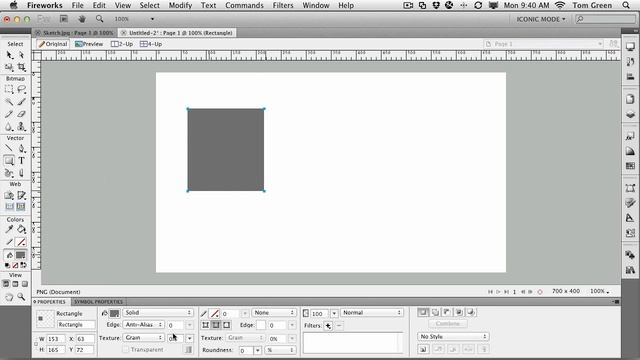Open the Normal blend mode dropdown

372,313
